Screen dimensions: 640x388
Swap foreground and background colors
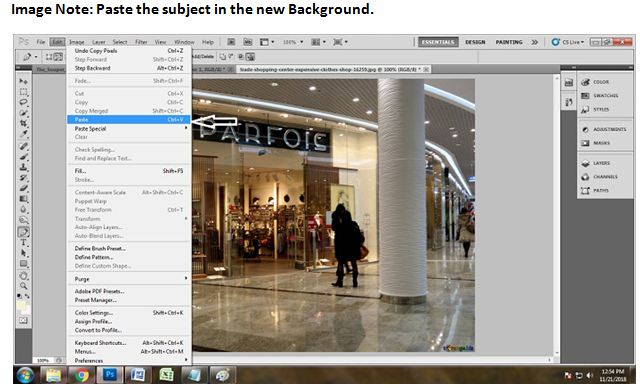[27, 296]
